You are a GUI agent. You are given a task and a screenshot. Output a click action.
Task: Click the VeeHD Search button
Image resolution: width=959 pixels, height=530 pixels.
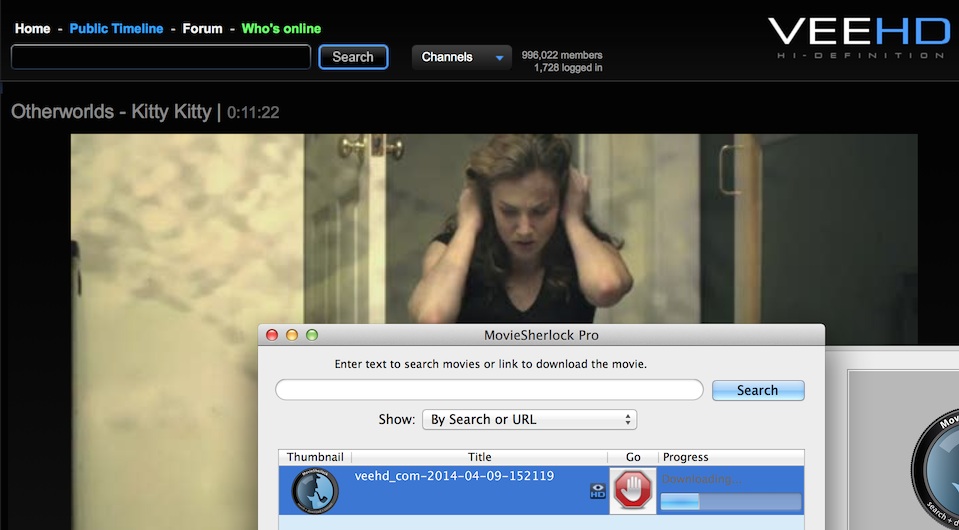point(353,57)
